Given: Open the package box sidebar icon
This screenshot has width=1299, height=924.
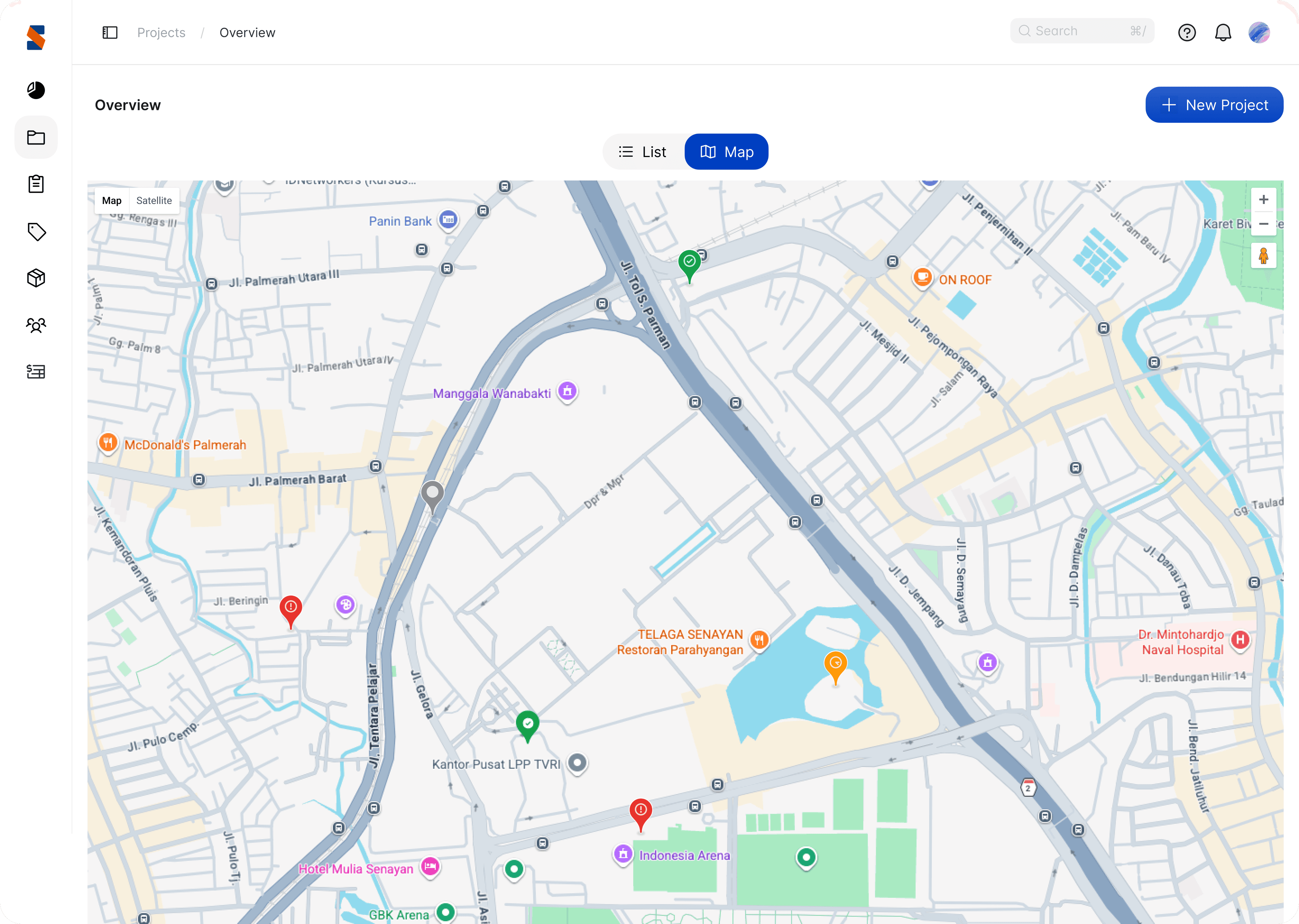Looking at the screenshot, I should click(x=36, y=278).
